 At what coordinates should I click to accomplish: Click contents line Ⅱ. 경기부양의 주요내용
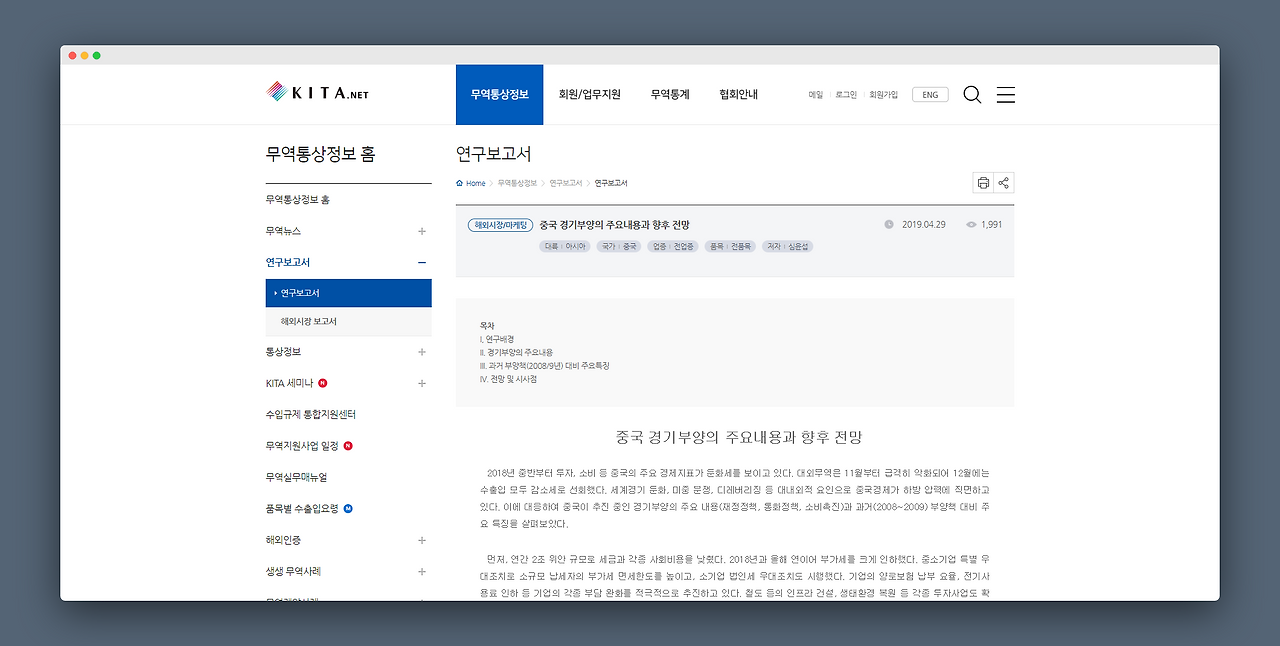516,353
